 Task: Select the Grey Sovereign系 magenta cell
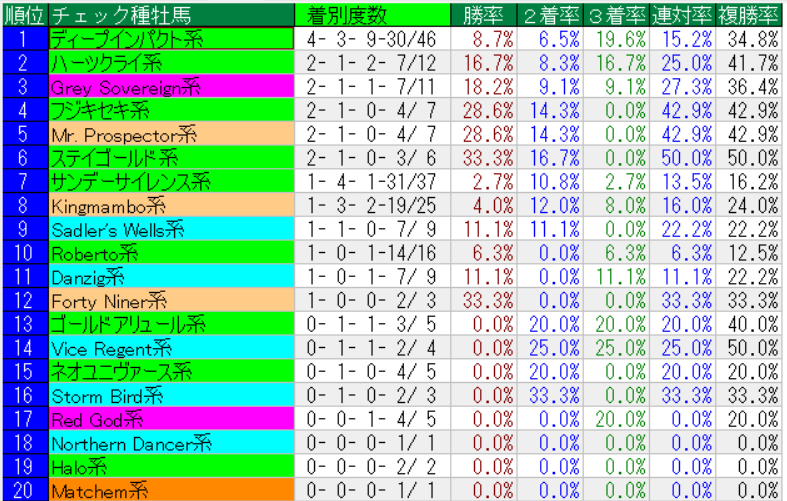coord(171,87)
